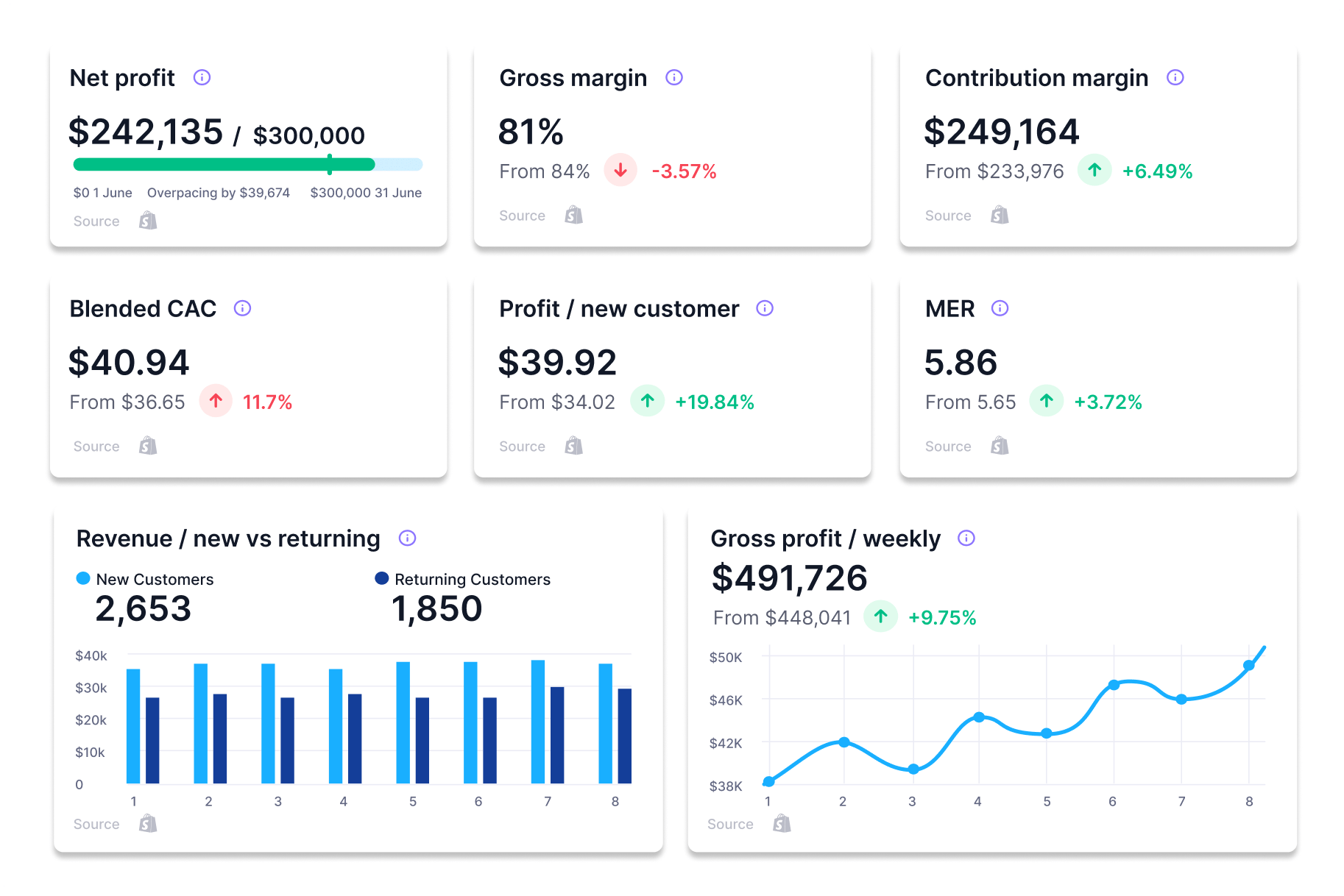Image resolution: width=1344 pixels, height=896 pixels.
Task: Click Shopify source icon in Blended CAC card
Action: pos(148,446)
